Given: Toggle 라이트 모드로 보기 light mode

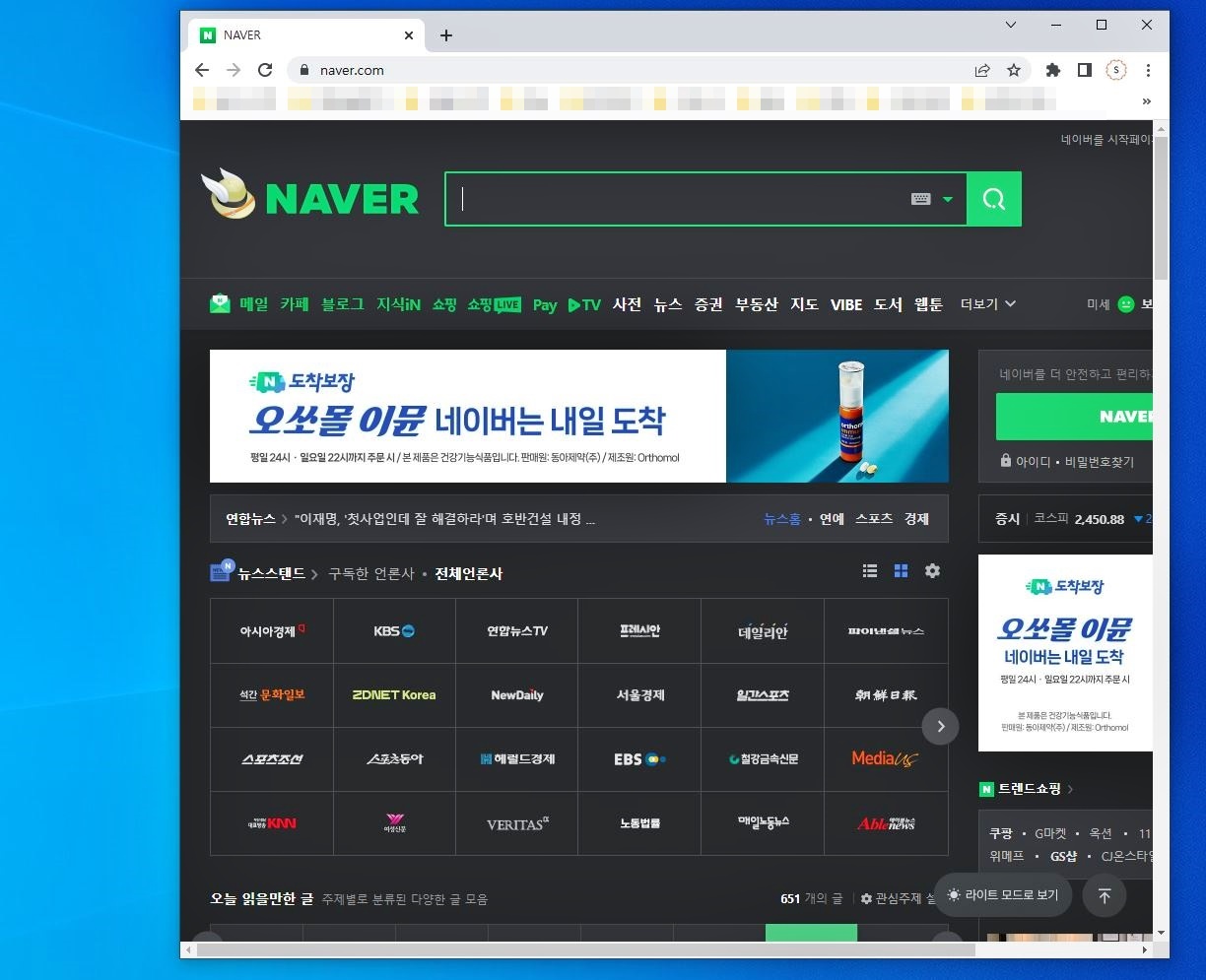Looking at the screenshot, I should (x=1003, y=895).
